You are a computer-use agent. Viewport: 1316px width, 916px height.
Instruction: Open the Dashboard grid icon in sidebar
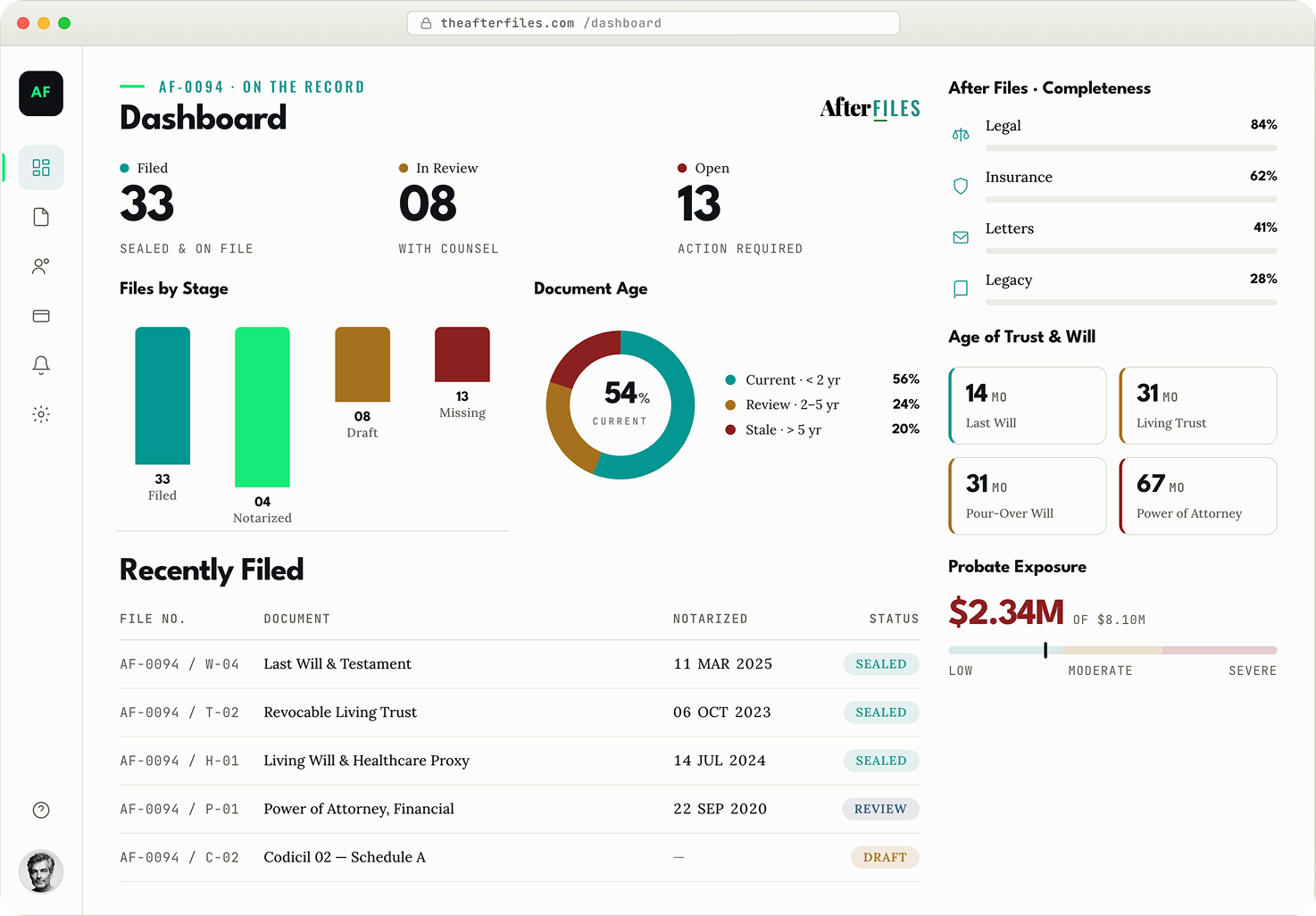pos(41,168)
